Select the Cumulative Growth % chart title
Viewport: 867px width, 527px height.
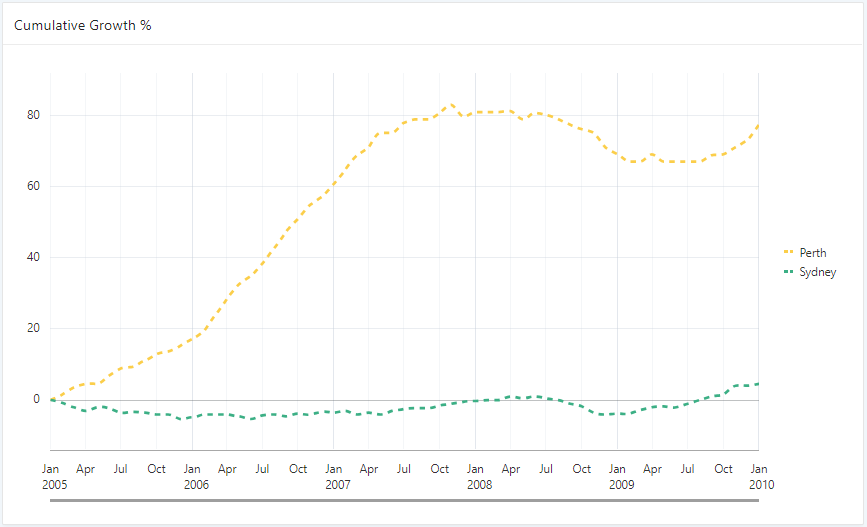pyautogui.click(x=83, y=25)
